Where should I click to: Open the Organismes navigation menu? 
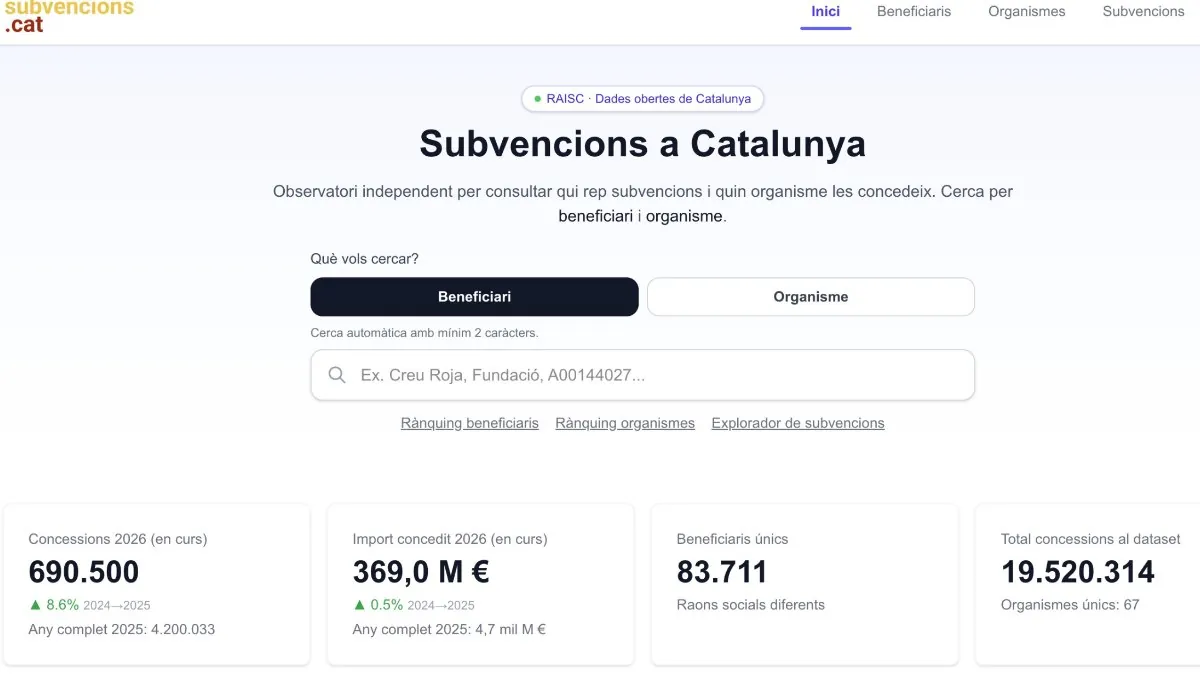pos(1026,12)
